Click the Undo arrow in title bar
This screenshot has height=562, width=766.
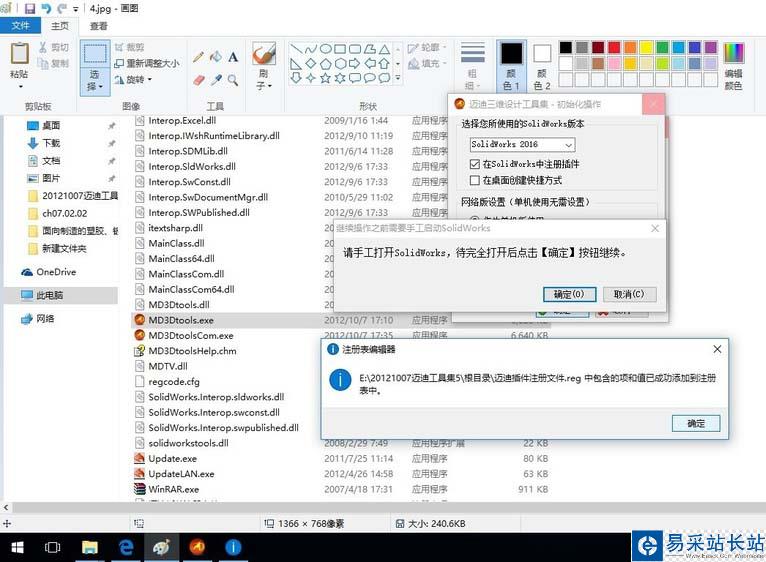(46, 8)
